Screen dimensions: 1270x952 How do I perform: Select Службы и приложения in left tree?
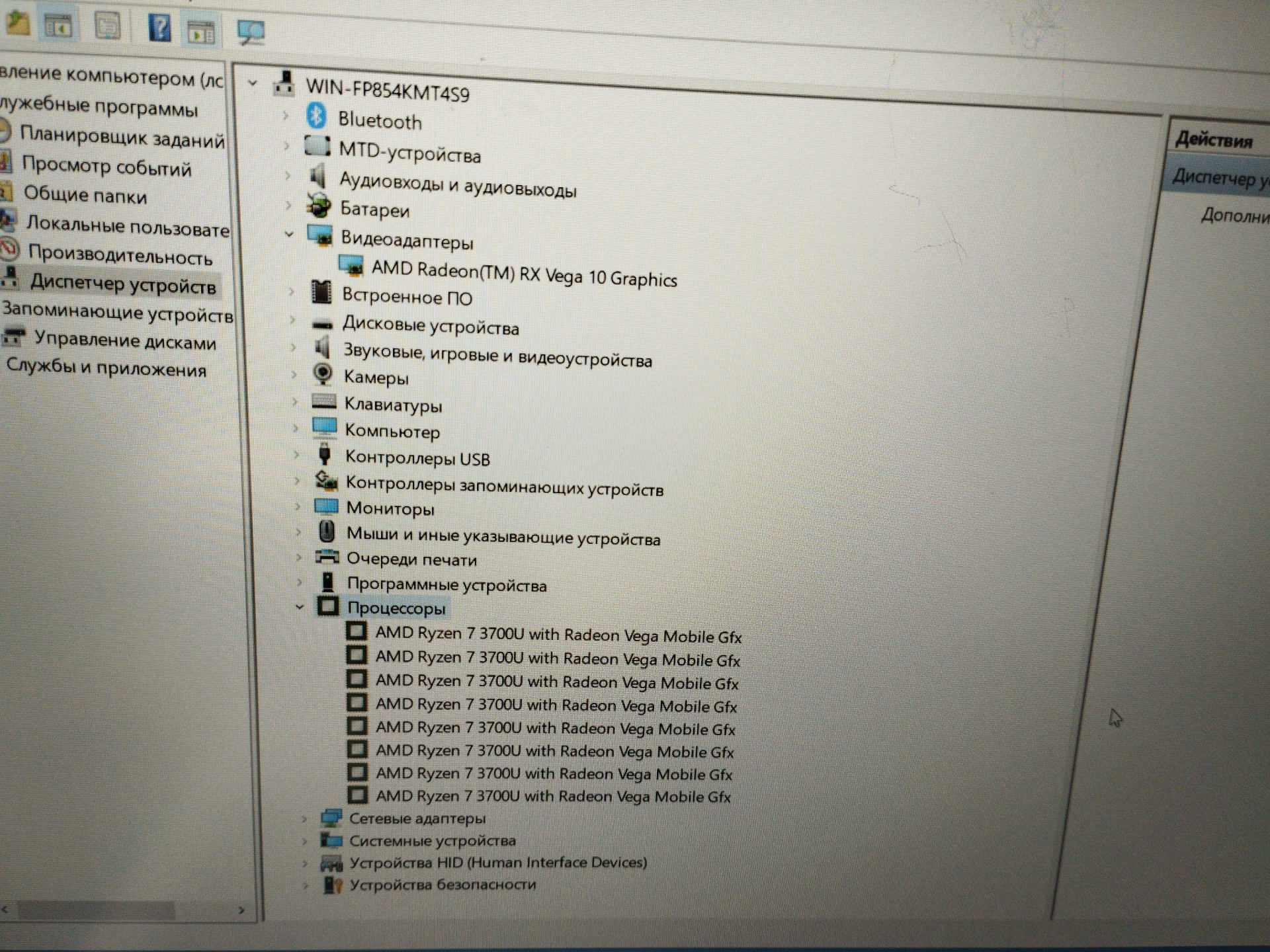(x=106, y=367)
